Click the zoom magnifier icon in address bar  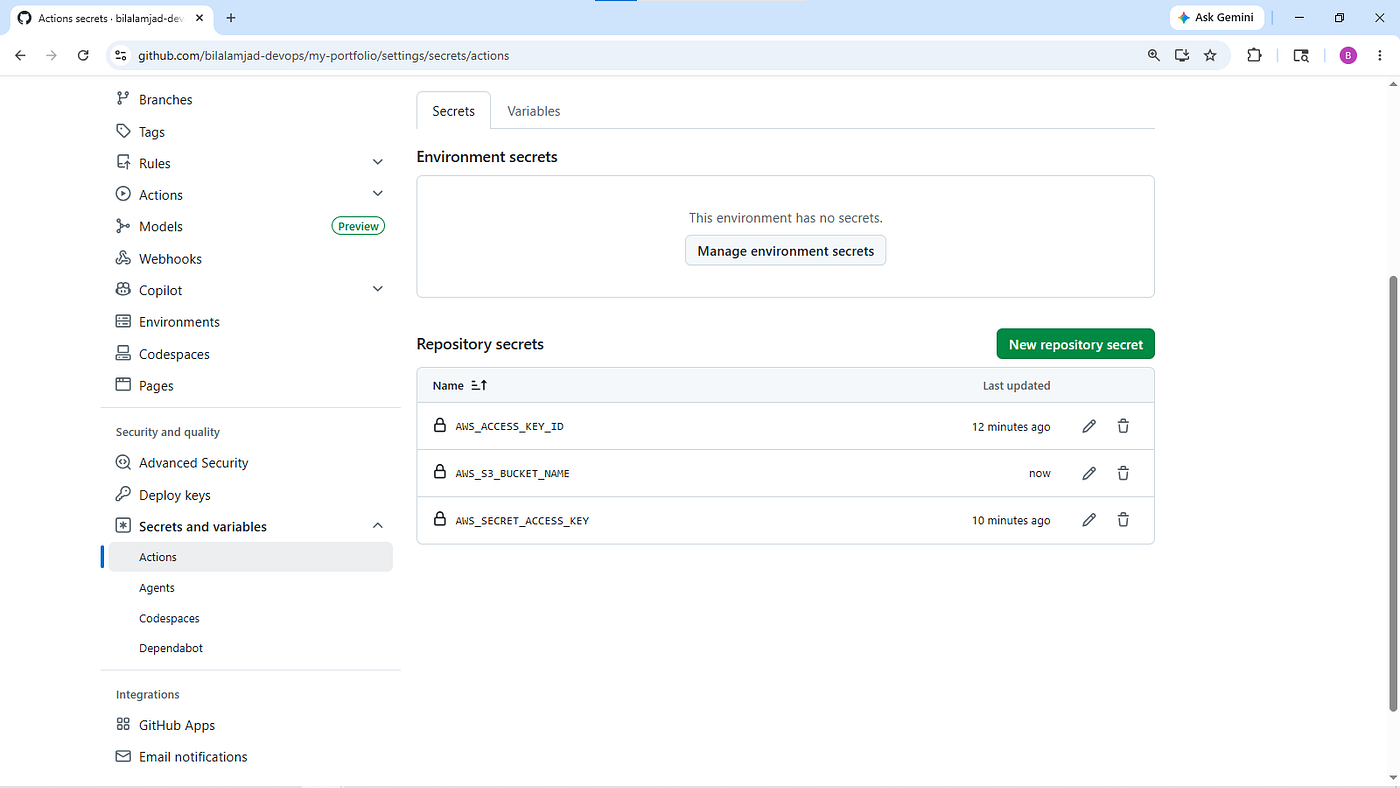point(1154,56)
